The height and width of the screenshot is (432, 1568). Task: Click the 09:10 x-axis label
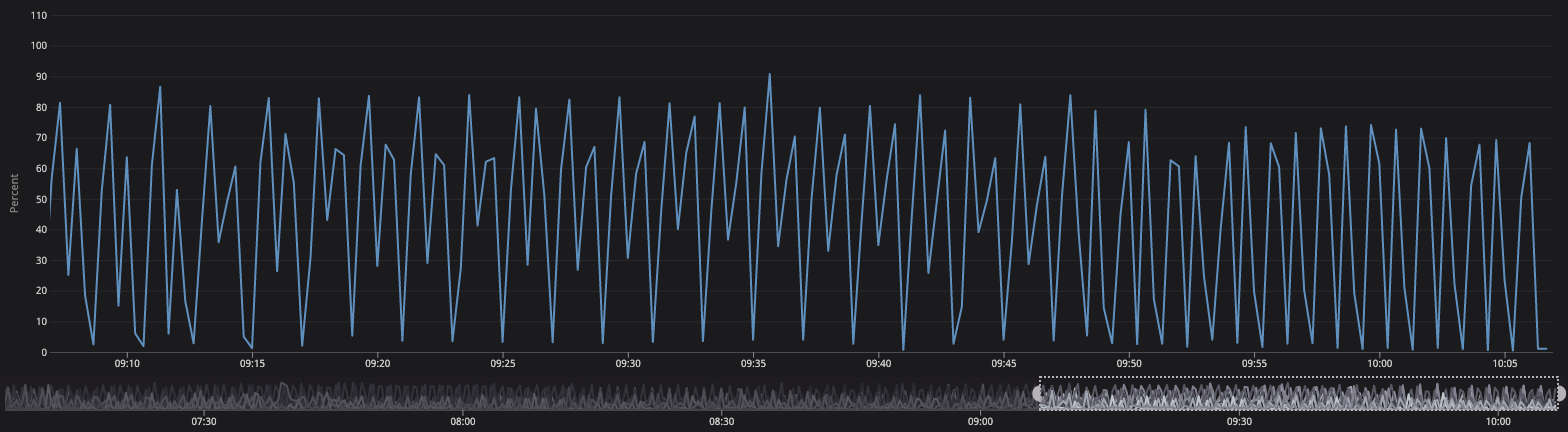tap(127, 364)
